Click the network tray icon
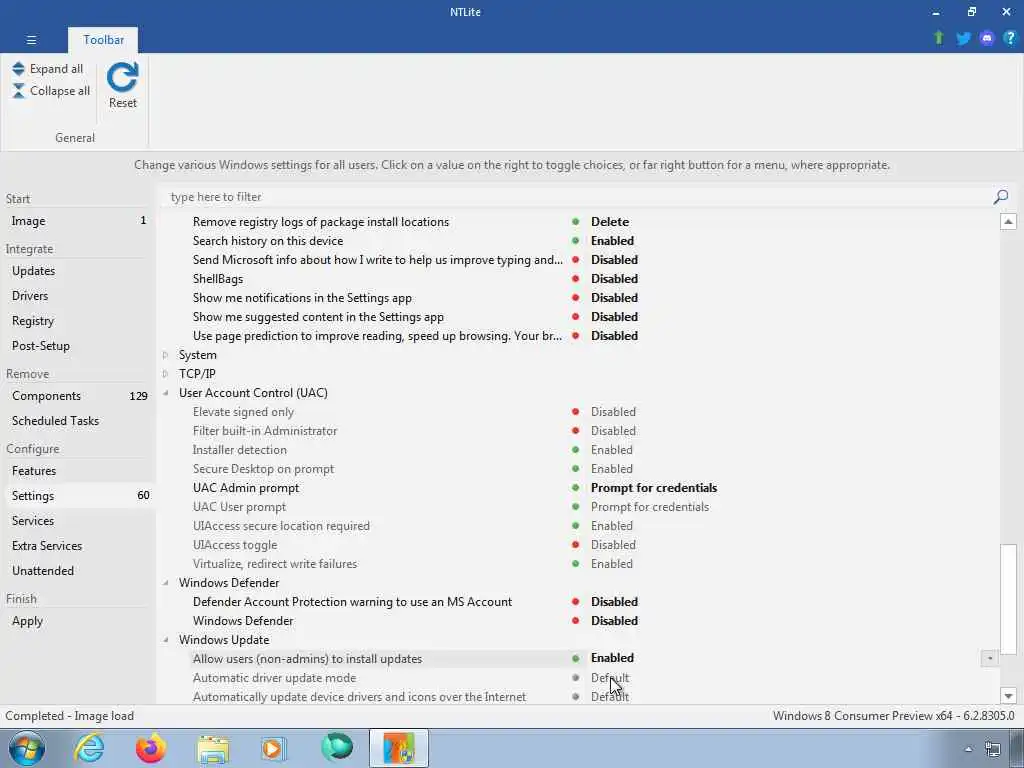Viewport: 1024px width, 768px height. (x=993, y=749)
